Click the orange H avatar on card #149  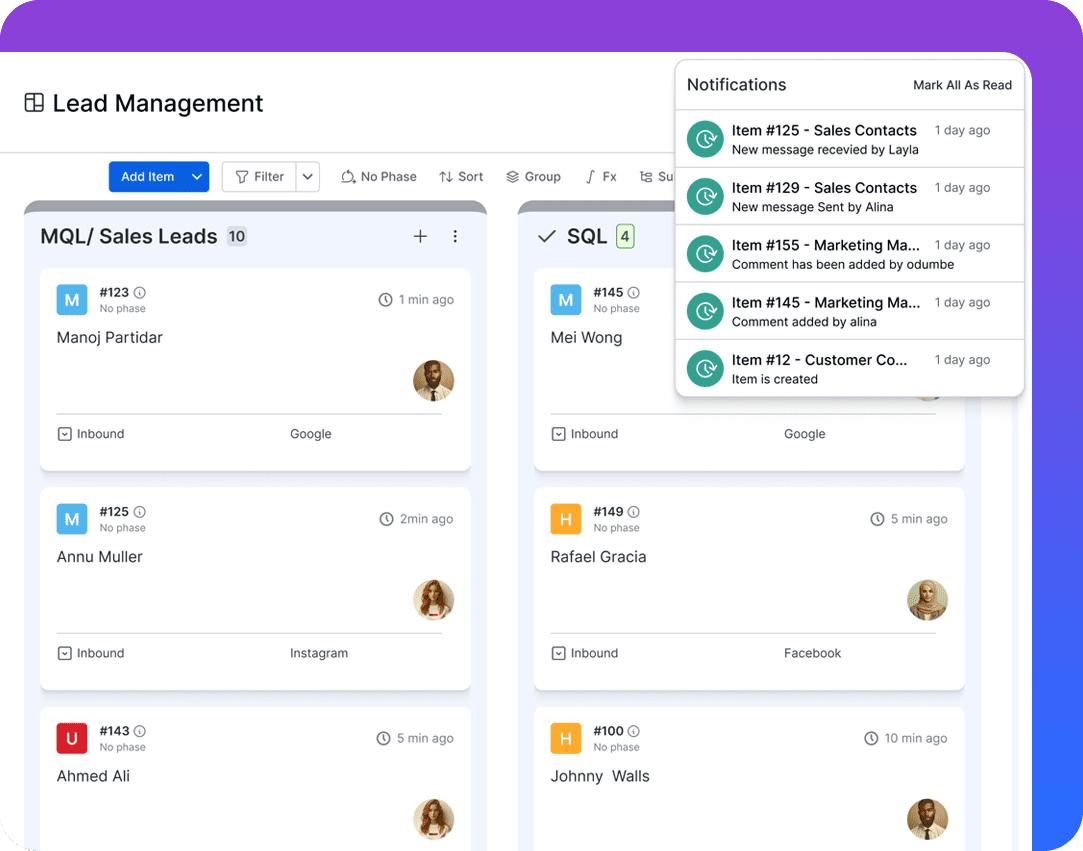coord(566,519)
